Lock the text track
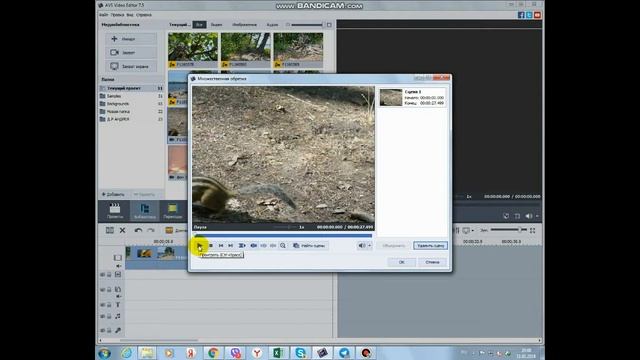Screen dimensions: 640x360 coord(109,305)
